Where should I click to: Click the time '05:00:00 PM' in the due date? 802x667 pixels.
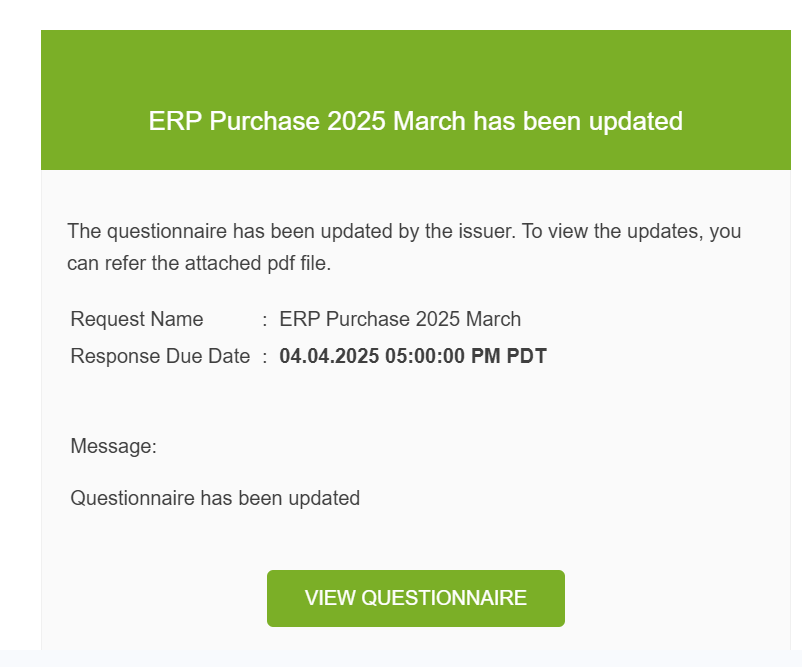pos(442,356)
